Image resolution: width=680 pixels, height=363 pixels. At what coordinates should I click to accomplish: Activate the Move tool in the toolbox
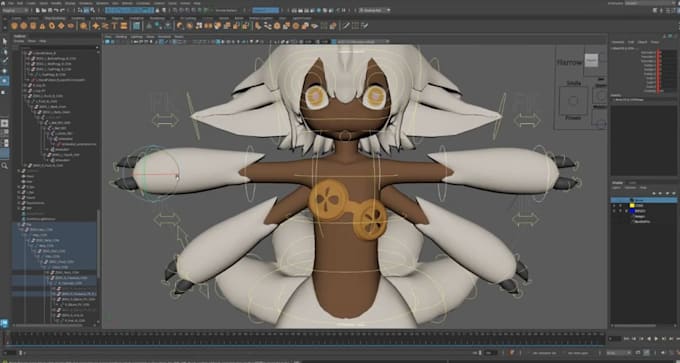point(5,71)
